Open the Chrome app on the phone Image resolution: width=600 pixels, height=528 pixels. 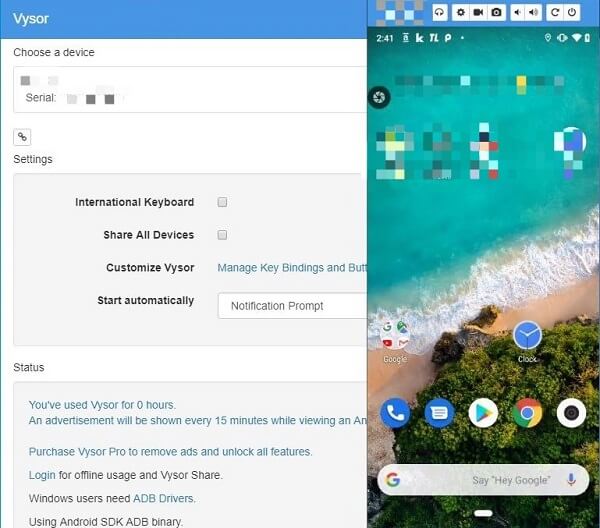(528, 412)
